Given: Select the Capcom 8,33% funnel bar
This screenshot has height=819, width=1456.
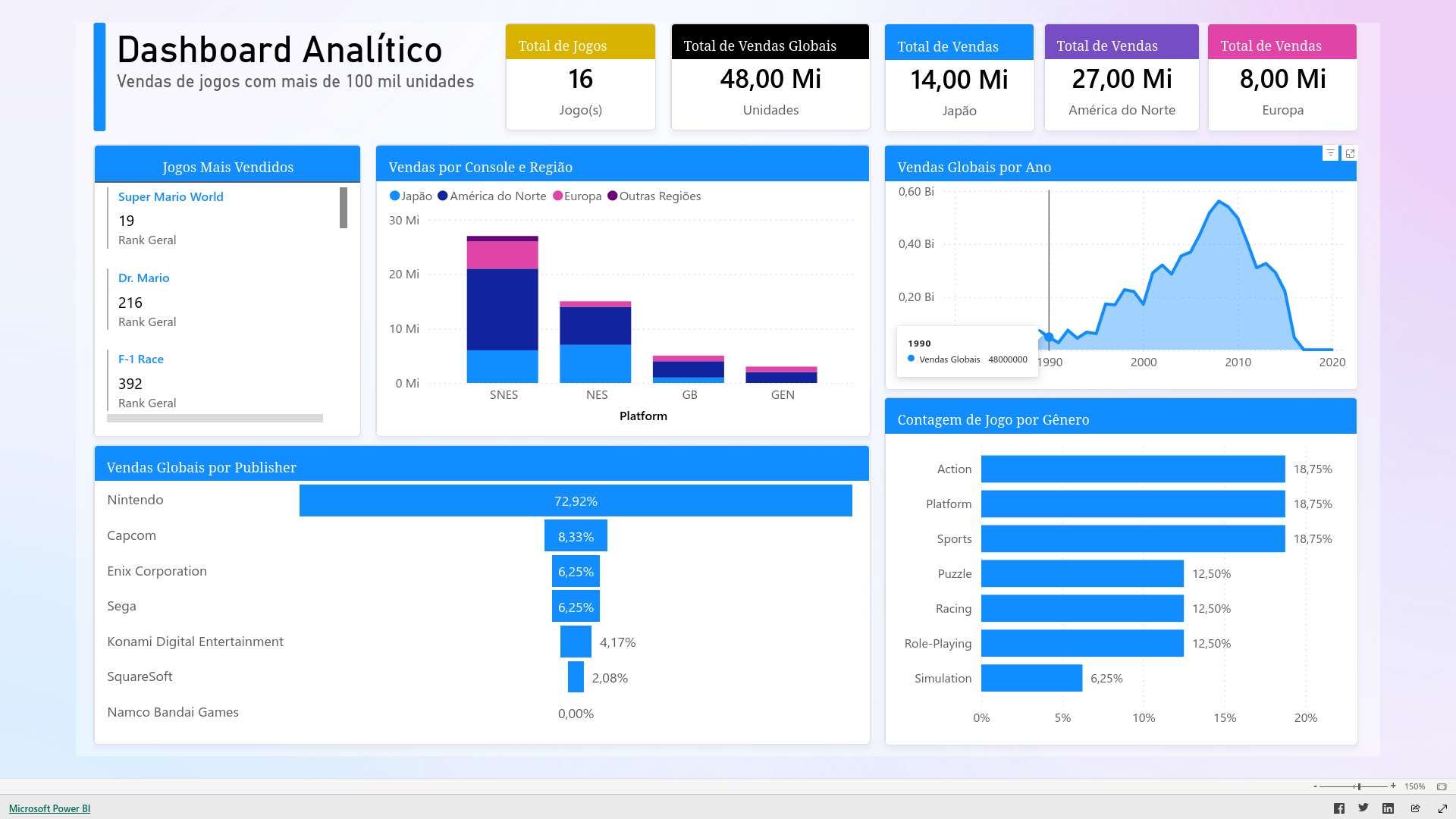Looking at the screenshot, I should [x=576, y=536].
